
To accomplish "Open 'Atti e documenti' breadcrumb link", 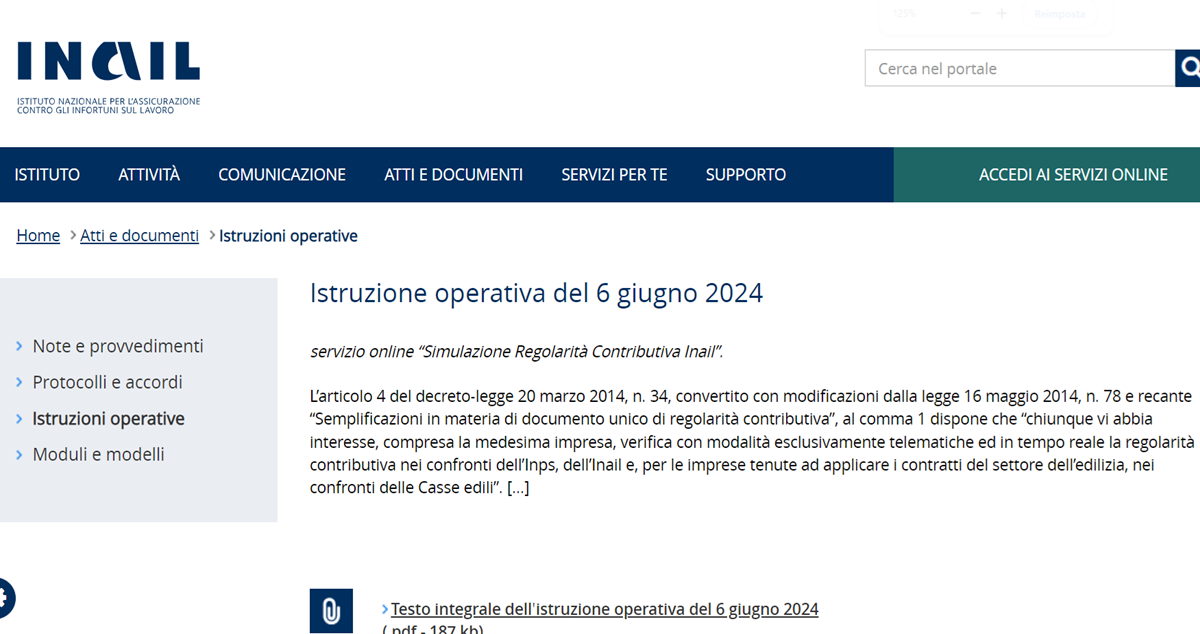I will [x=140, y=235].
